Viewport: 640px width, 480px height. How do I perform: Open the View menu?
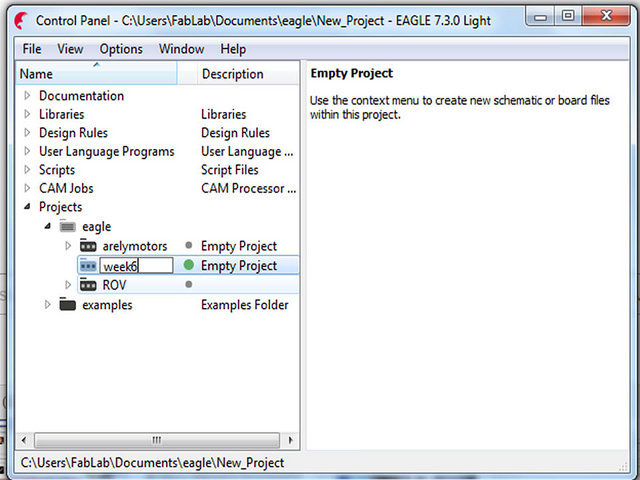pyautogui.click(x=70, y=49)
